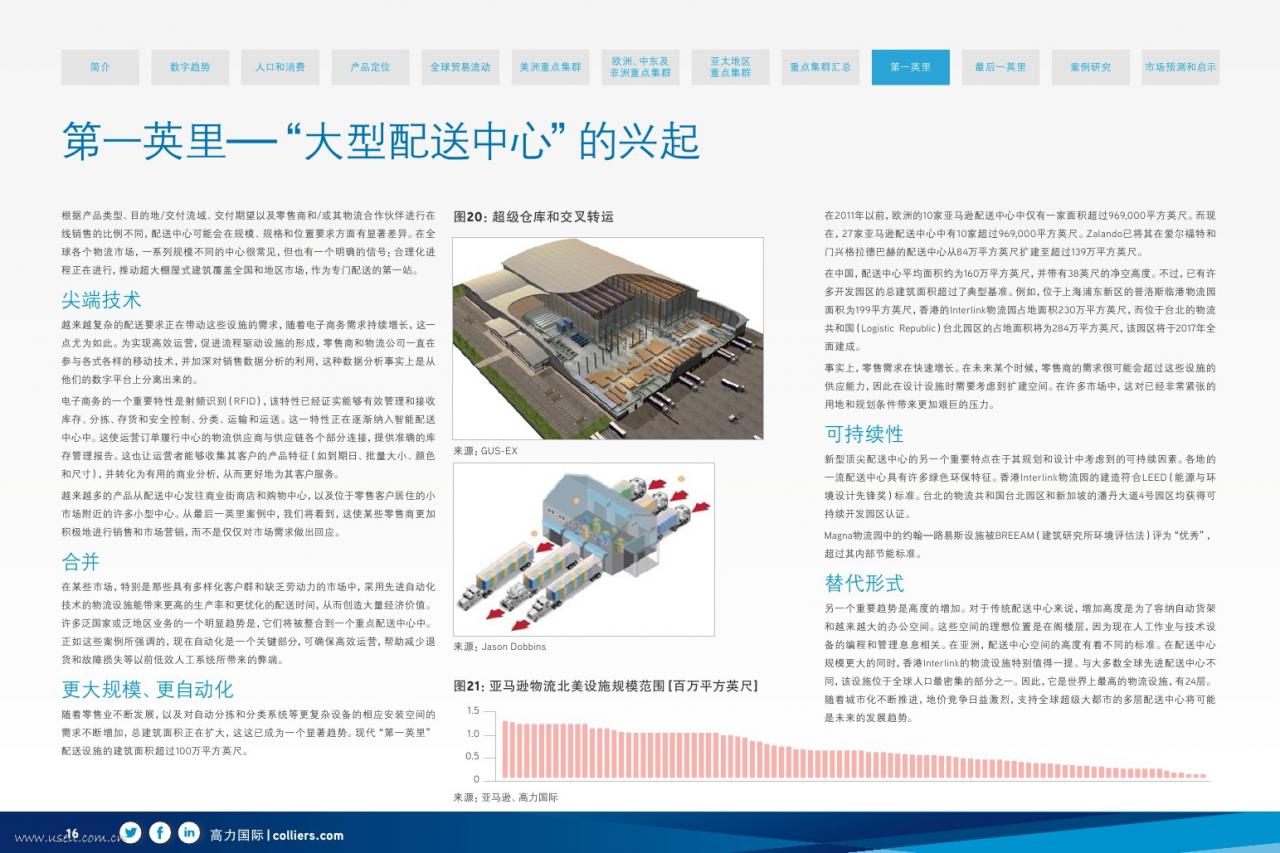Open 亚太地区重点集群 tab

click(x=730, y=67)
